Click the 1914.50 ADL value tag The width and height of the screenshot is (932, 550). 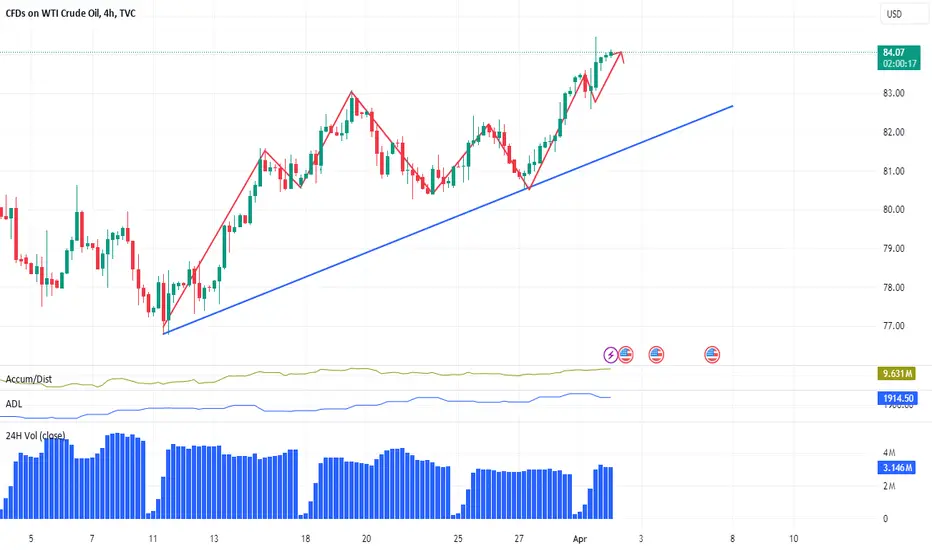click(897, 398)
